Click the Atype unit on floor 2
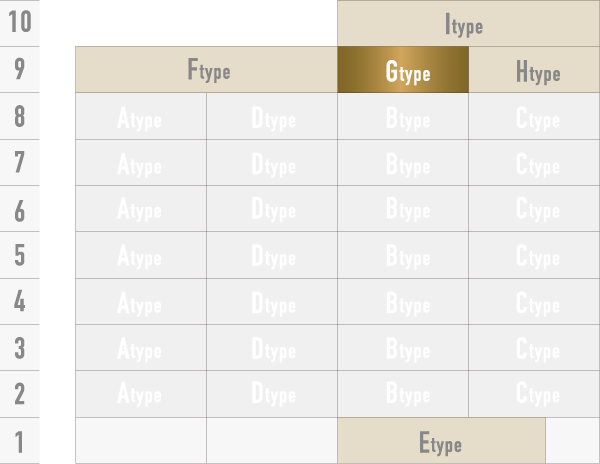The height and width of the screenshot is (464, 600). [x=141, y=393]
